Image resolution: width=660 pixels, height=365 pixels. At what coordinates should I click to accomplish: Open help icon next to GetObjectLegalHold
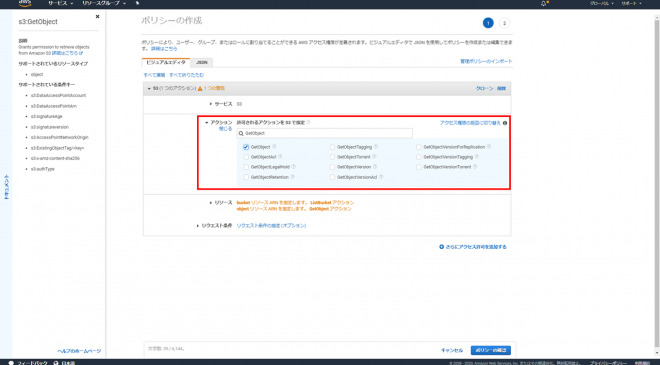(x=293, y=167)
